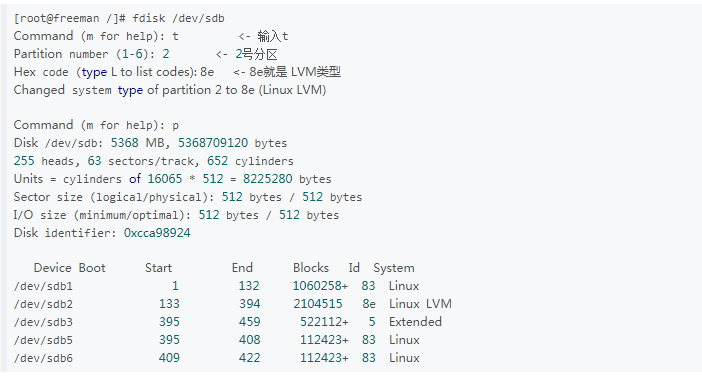Click '1060258+' blocks value
The image size is (702, 376).
321,286
